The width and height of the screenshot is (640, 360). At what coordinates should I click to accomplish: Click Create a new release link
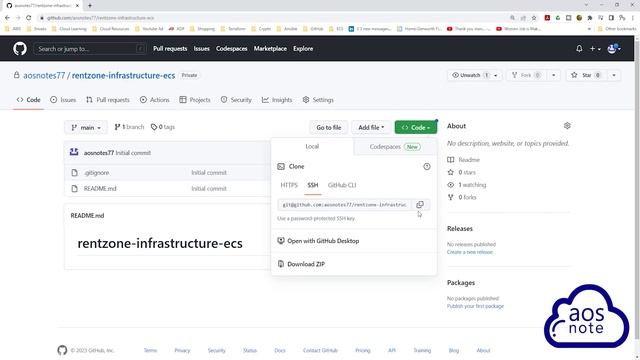tap(469, 252)
